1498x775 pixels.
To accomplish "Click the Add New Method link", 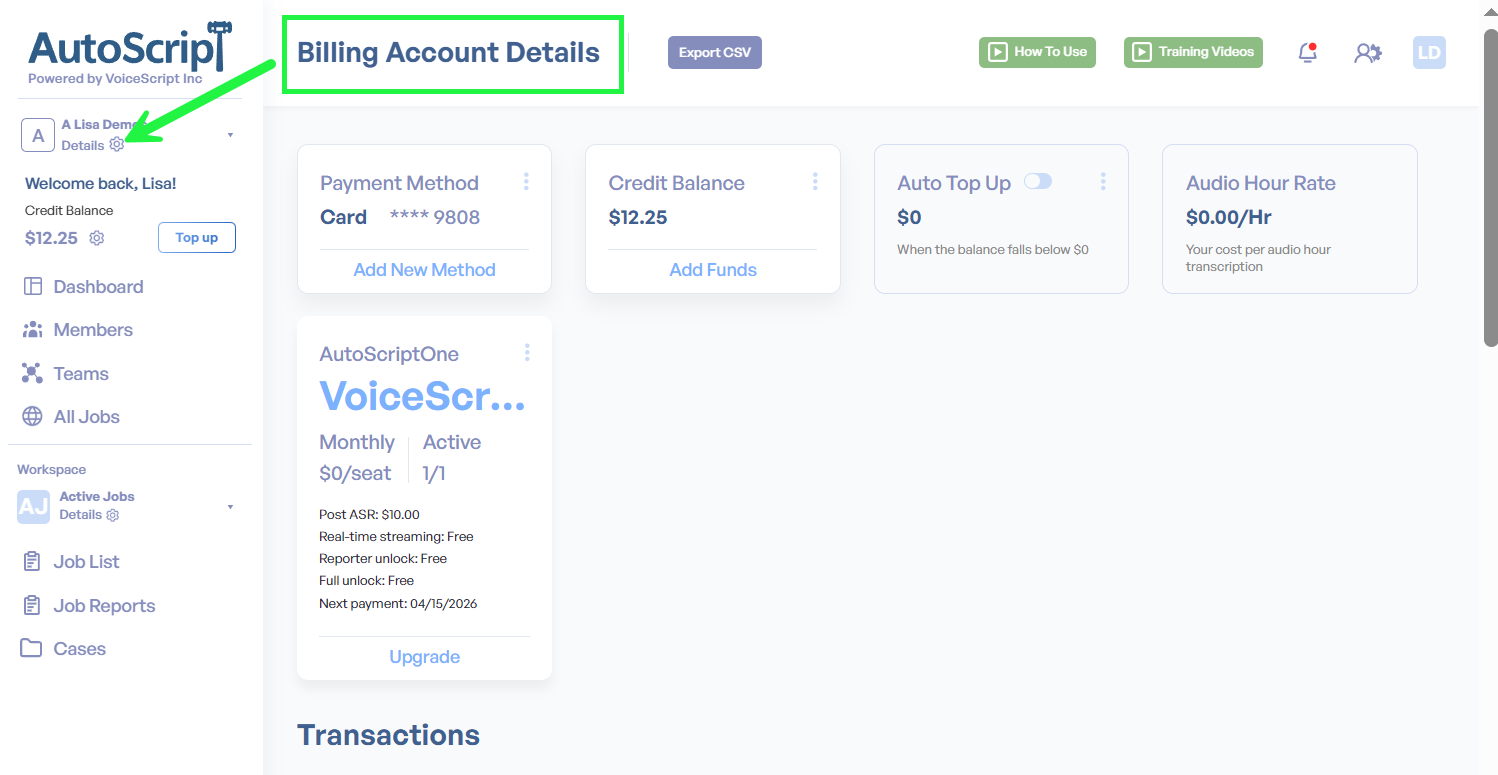I will point(424,270).
